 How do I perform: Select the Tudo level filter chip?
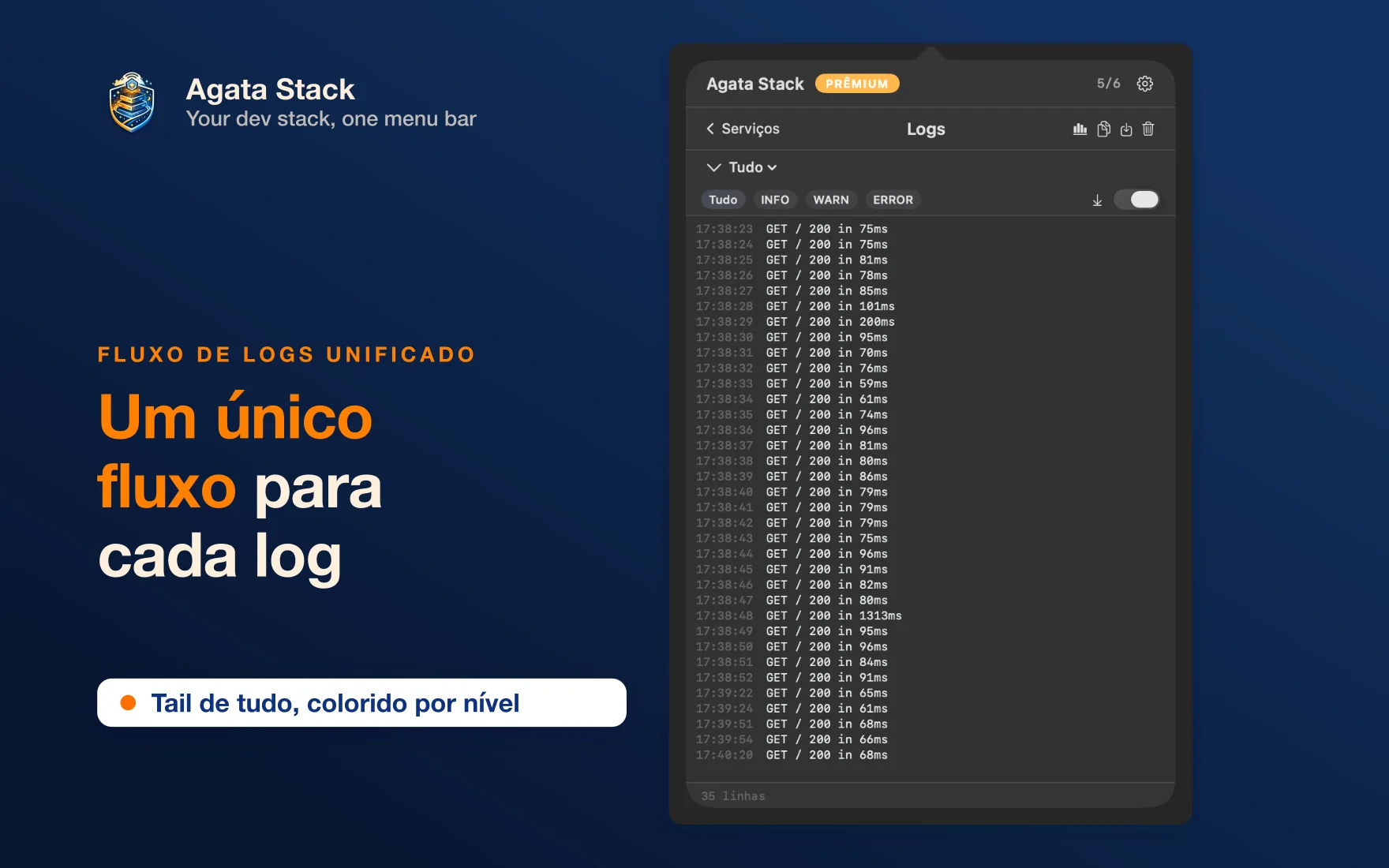(x=723, y=200)
